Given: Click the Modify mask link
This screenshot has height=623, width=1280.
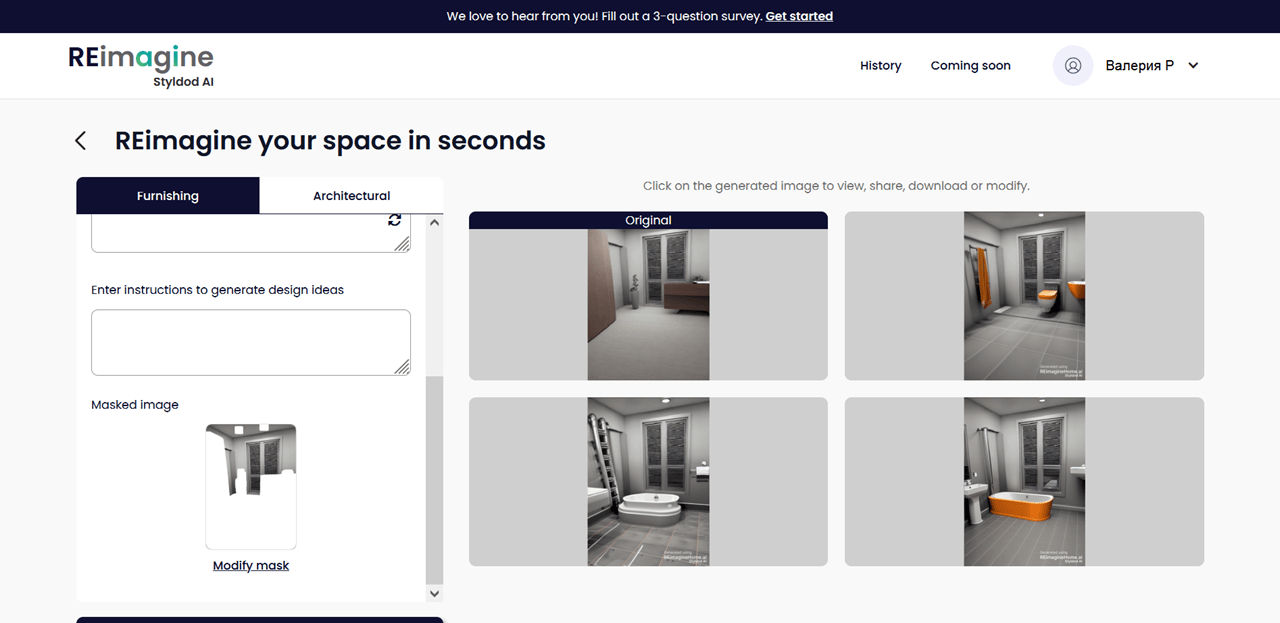Looking at the screenshot, I should point(251,565).
